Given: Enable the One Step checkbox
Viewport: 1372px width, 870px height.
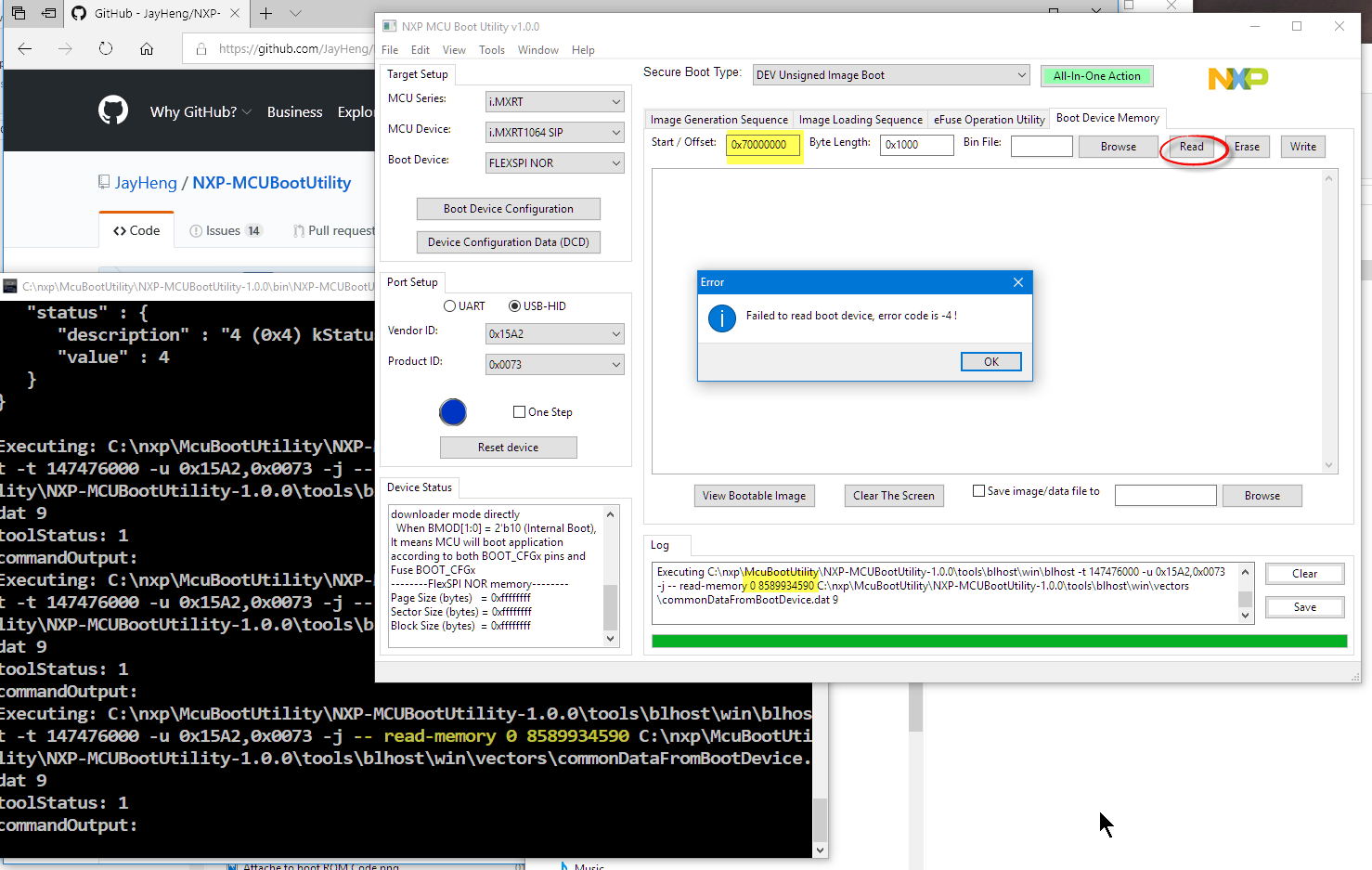Looking at the screenshot, I should 520,412.
